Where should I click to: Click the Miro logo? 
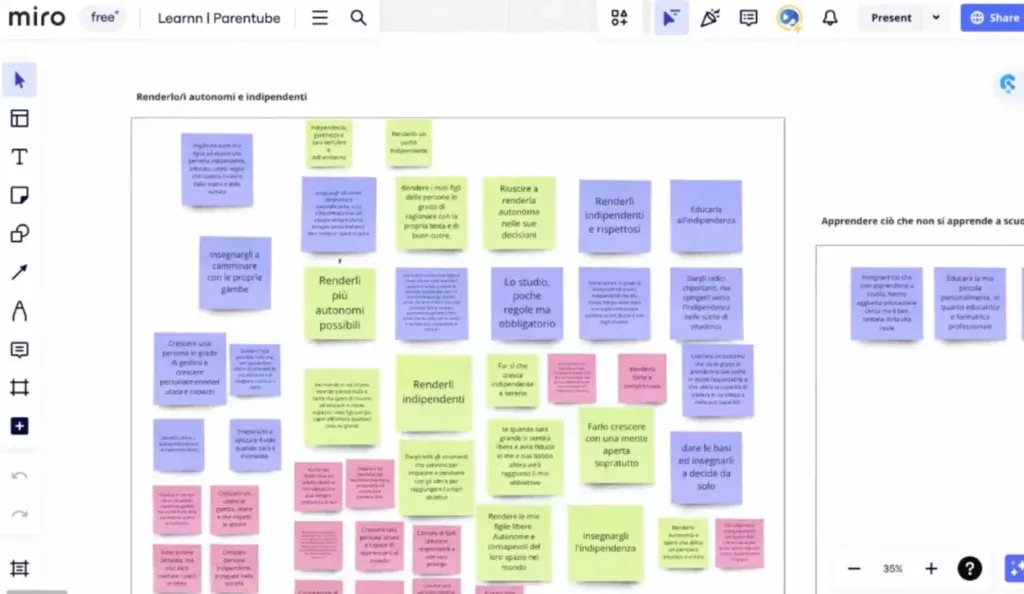click(37, 17)
